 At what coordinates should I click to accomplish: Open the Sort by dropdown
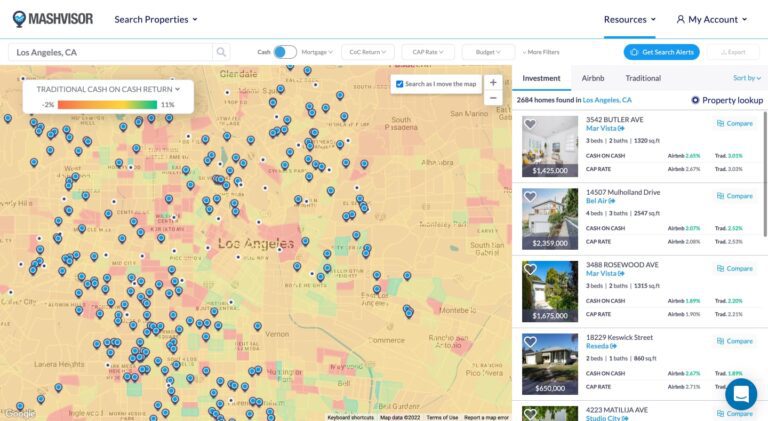[748, 78]
